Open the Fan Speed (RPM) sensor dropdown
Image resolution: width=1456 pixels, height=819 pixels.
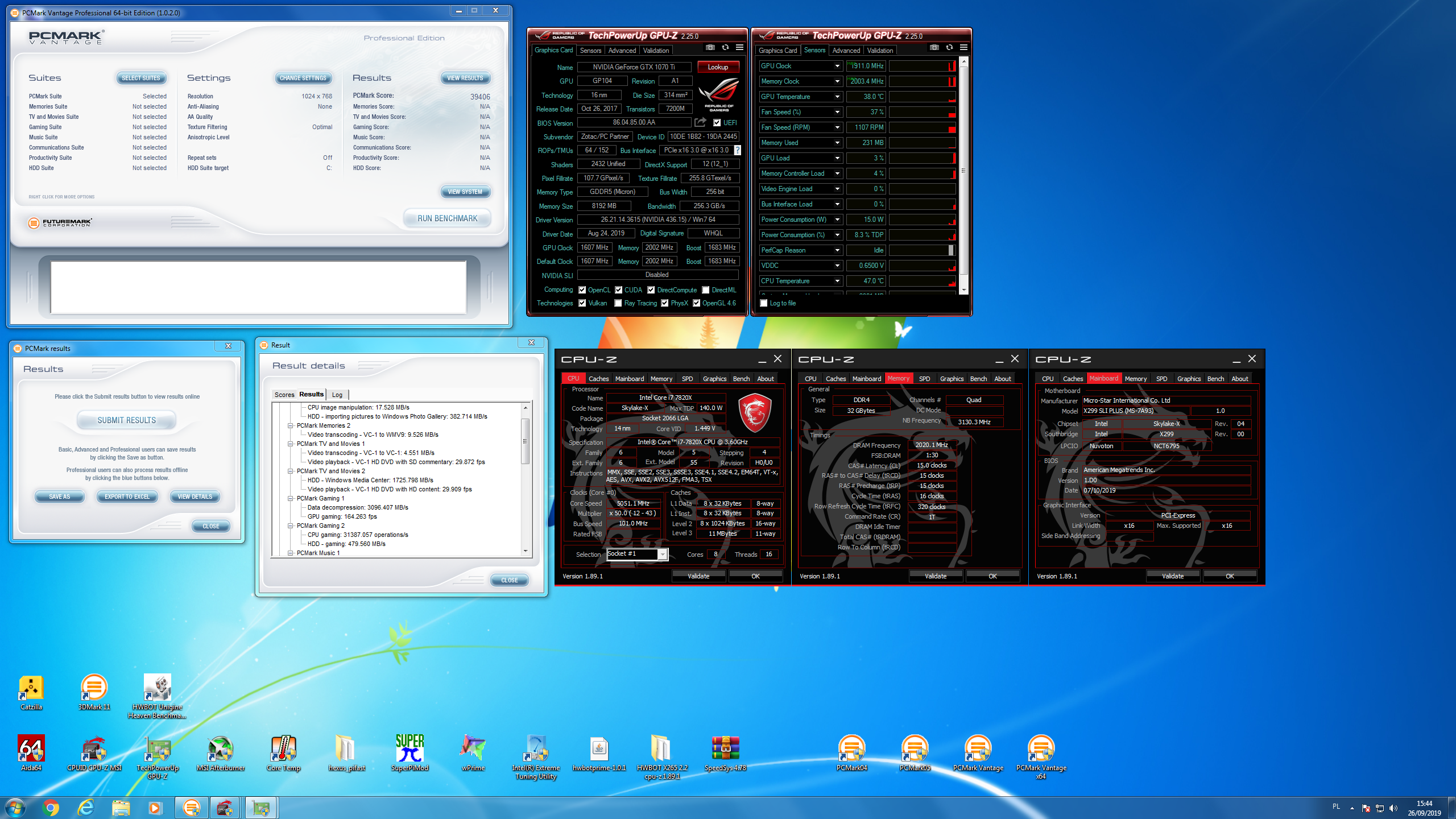click(x=837, y=127)
